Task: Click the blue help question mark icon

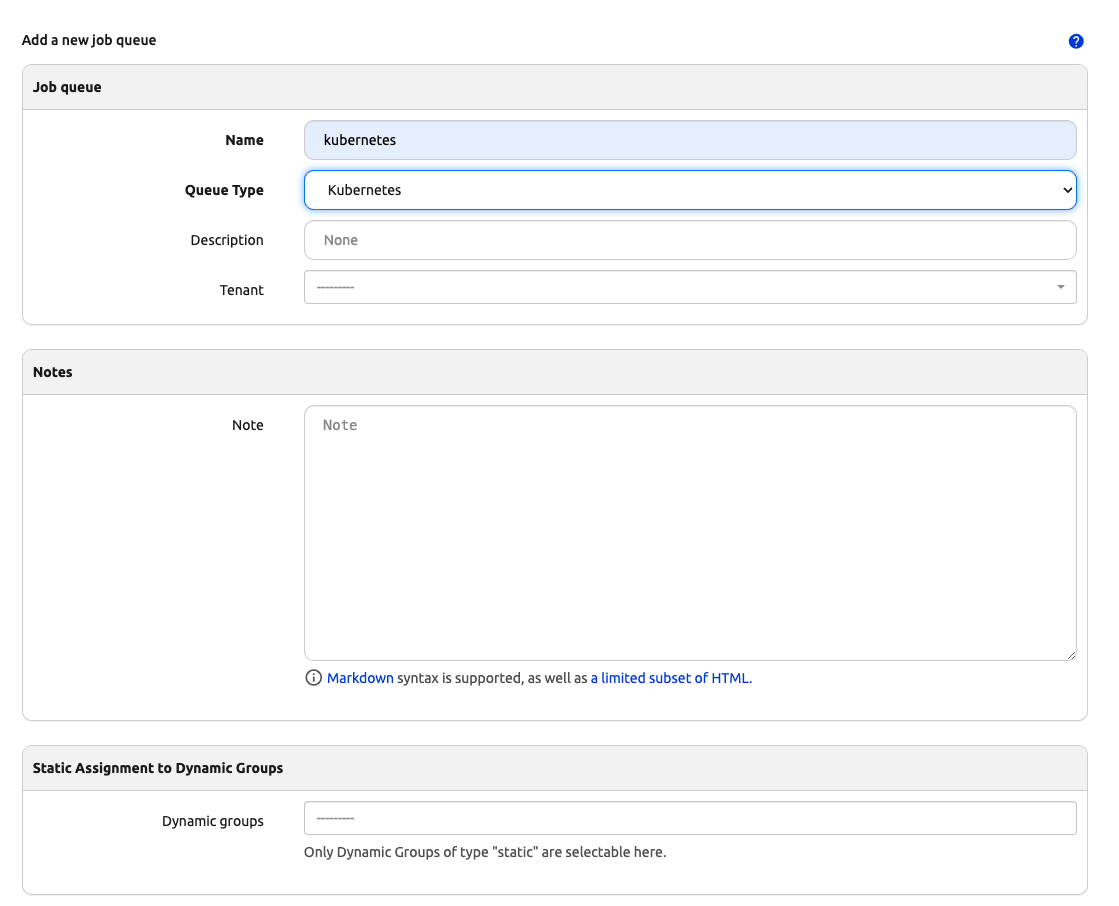Action: click(1076, 41)
